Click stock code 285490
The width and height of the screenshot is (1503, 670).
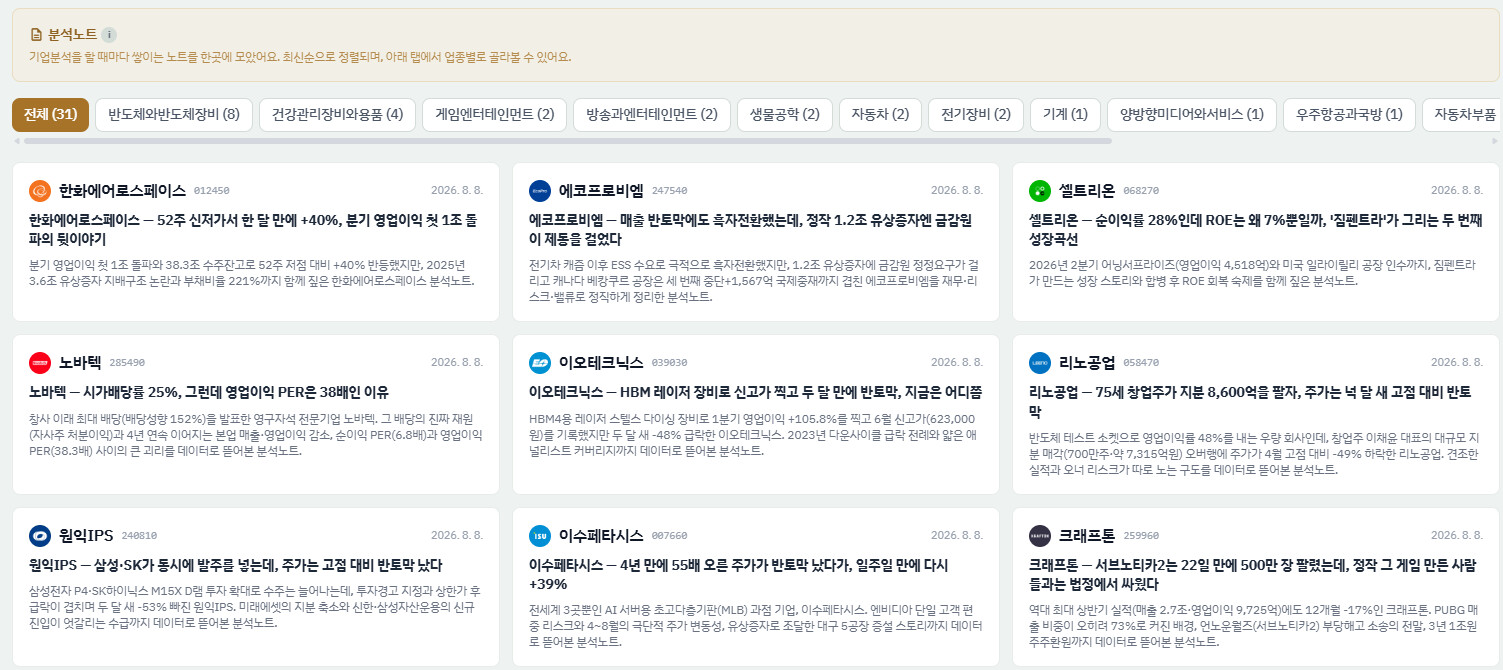[x=127, y=364]
